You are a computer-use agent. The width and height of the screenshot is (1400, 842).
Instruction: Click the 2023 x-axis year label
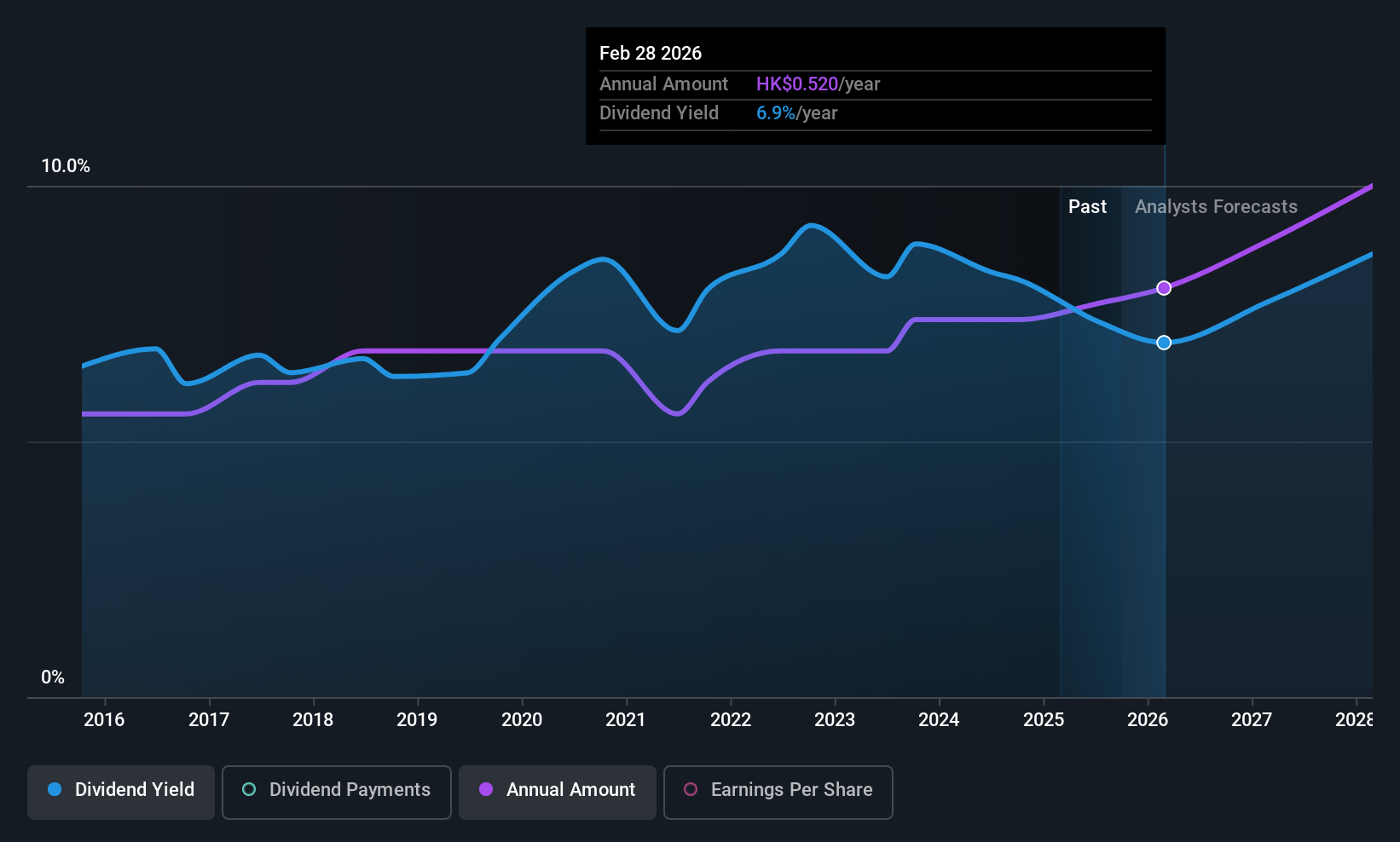(x=835, y=720)
